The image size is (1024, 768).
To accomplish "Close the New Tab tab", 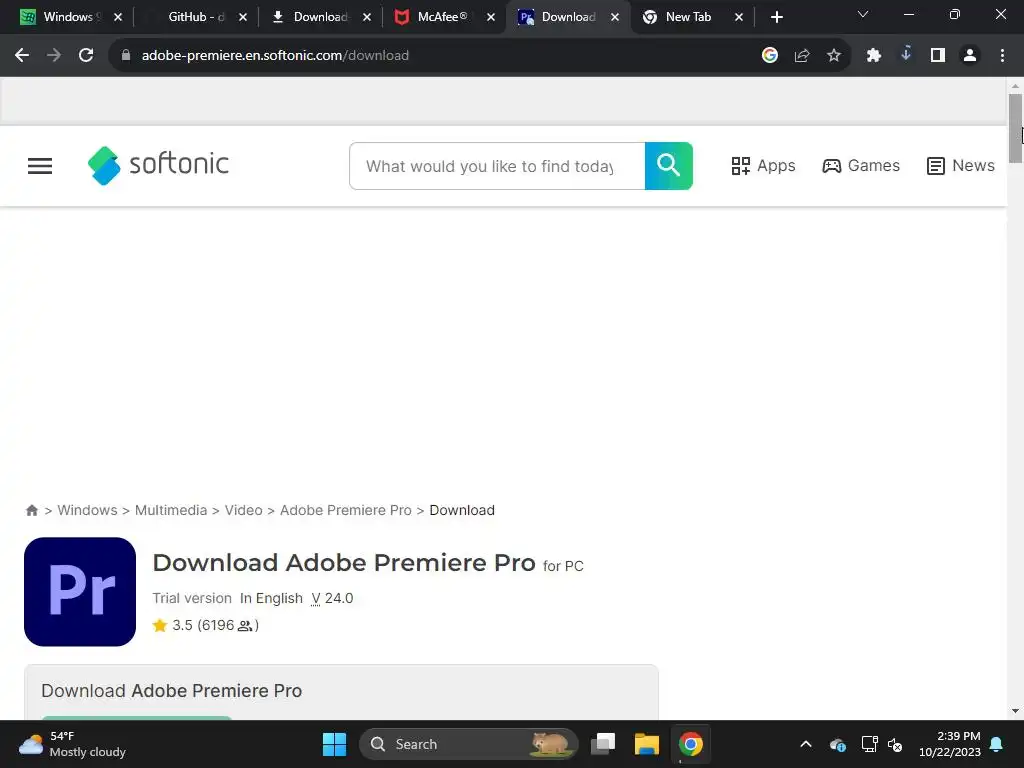I will [739, 17].
